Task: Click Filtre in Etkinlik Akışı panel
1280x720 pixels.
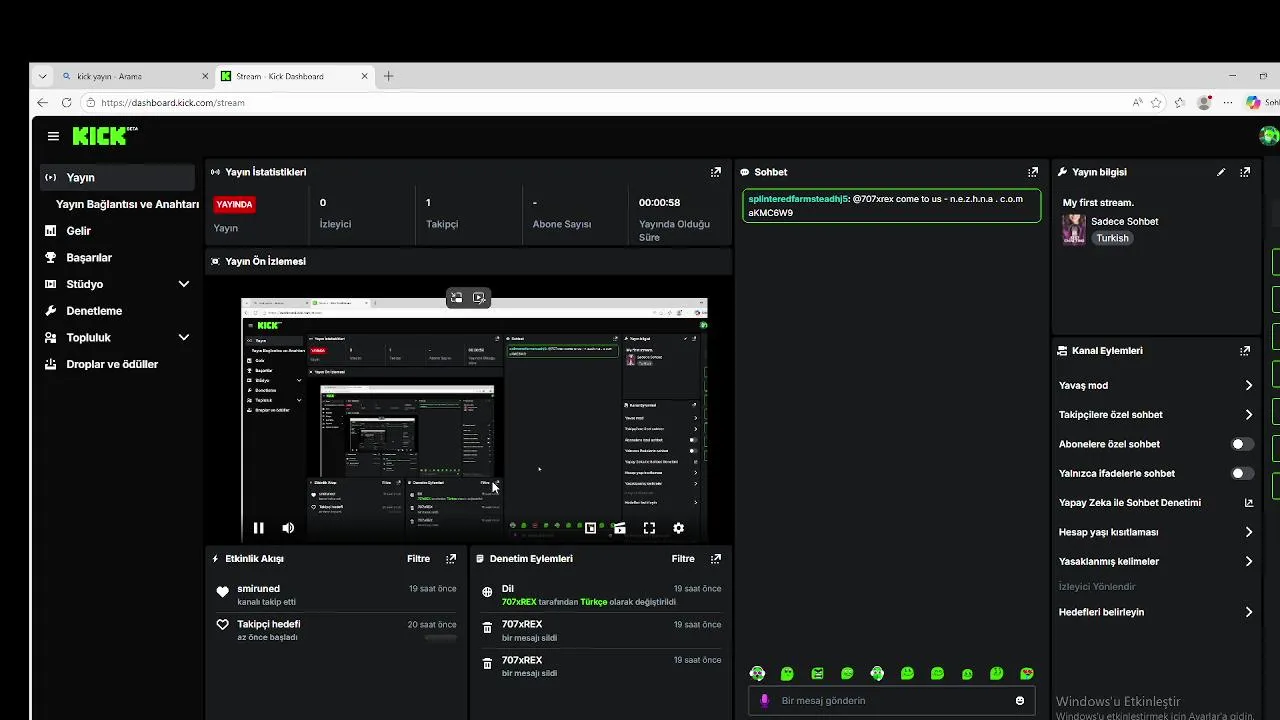Action: click(x=418, y=559)
